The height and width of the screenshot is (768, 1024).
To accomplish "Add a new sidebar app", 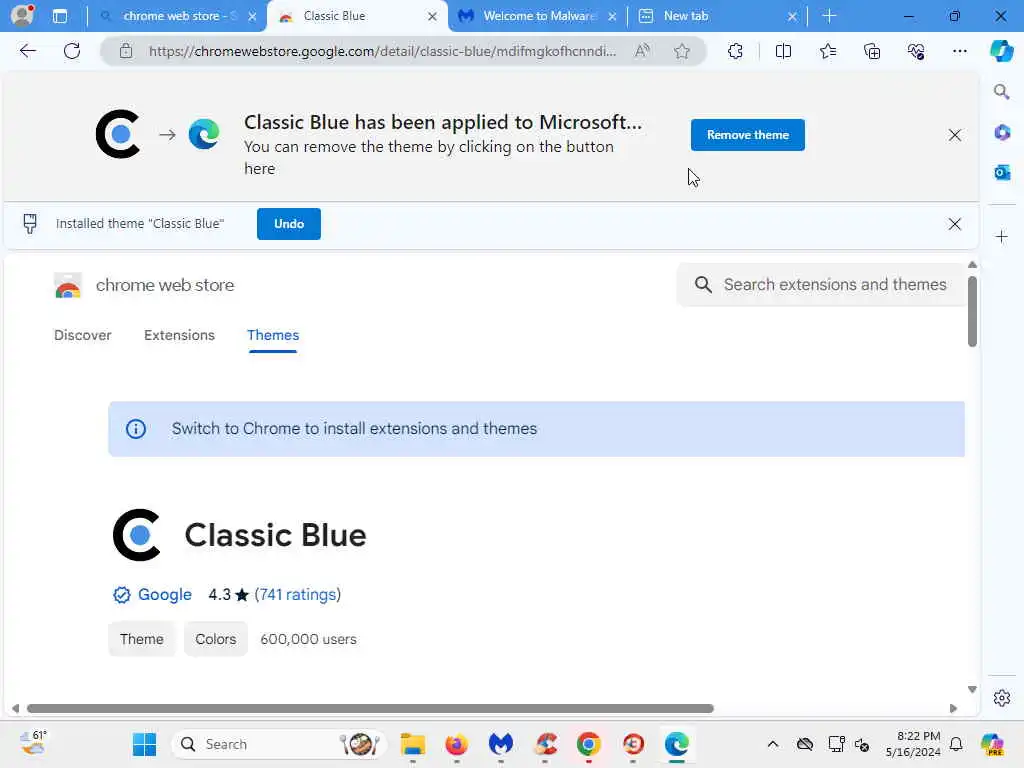I will [x=1002, y=236].
